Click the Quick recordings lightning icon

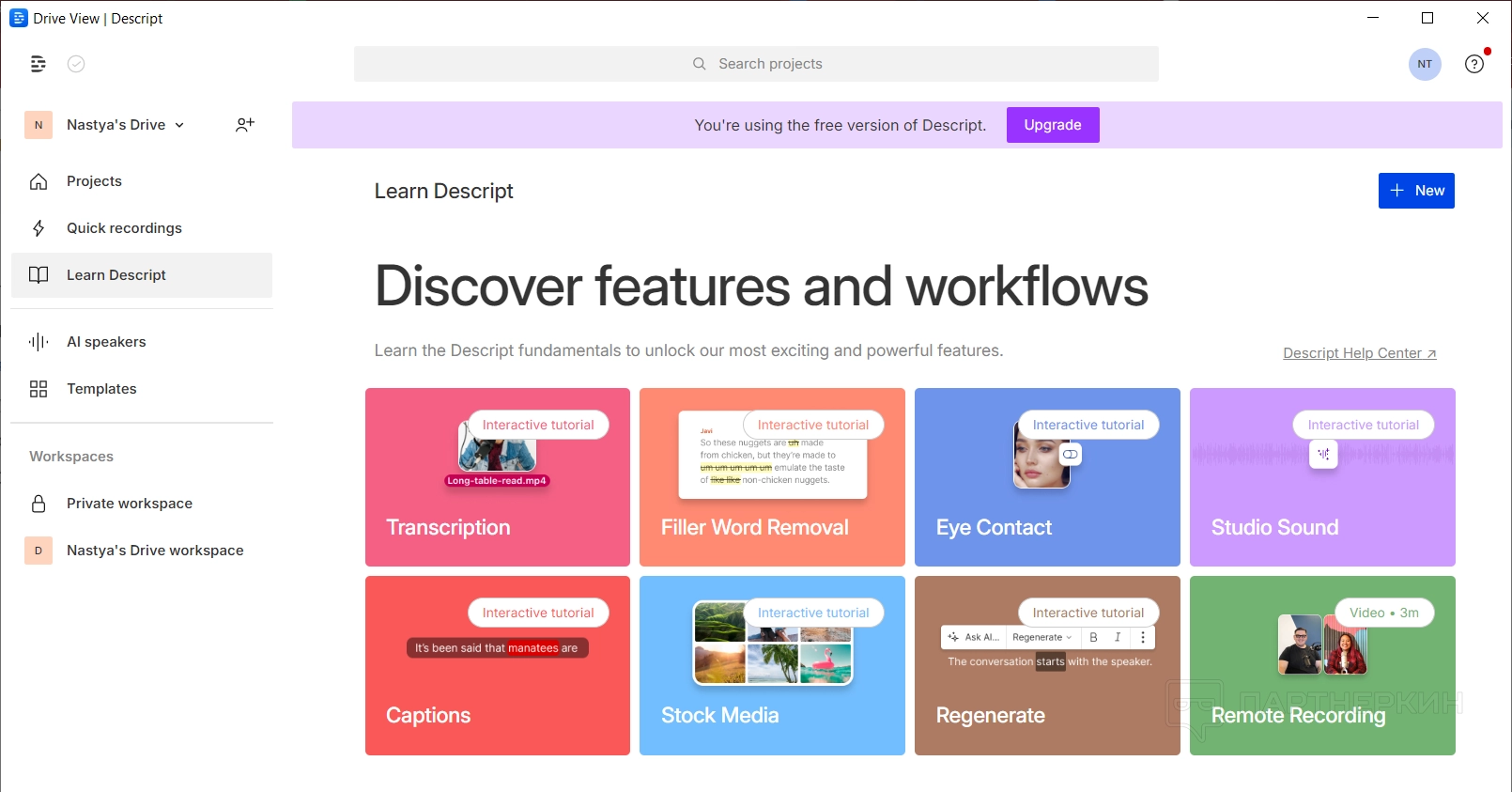[39, 228]
